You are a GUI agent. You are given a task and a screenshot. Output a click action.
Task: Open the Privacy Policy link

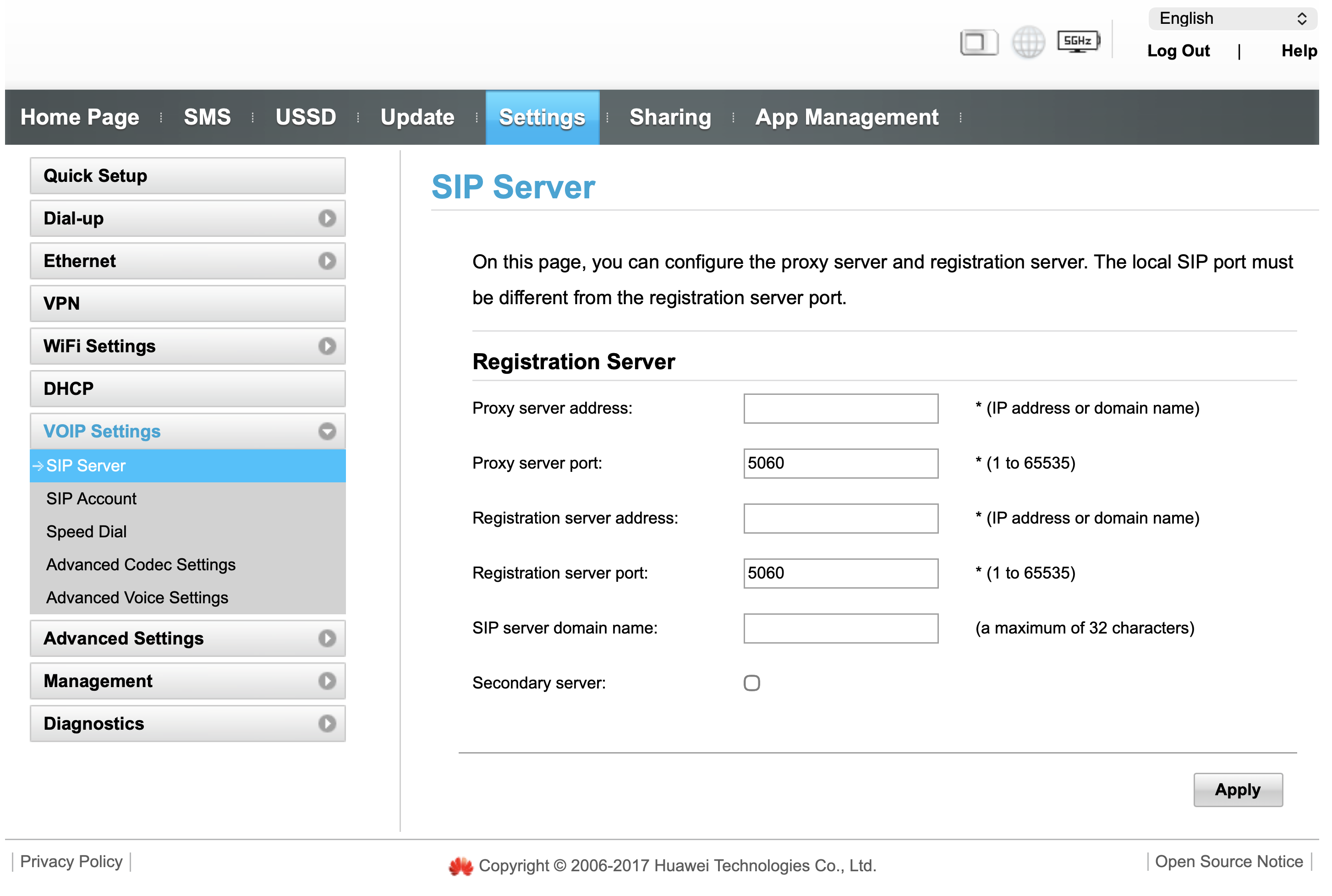pyautogui.click(x=71, y=861)
